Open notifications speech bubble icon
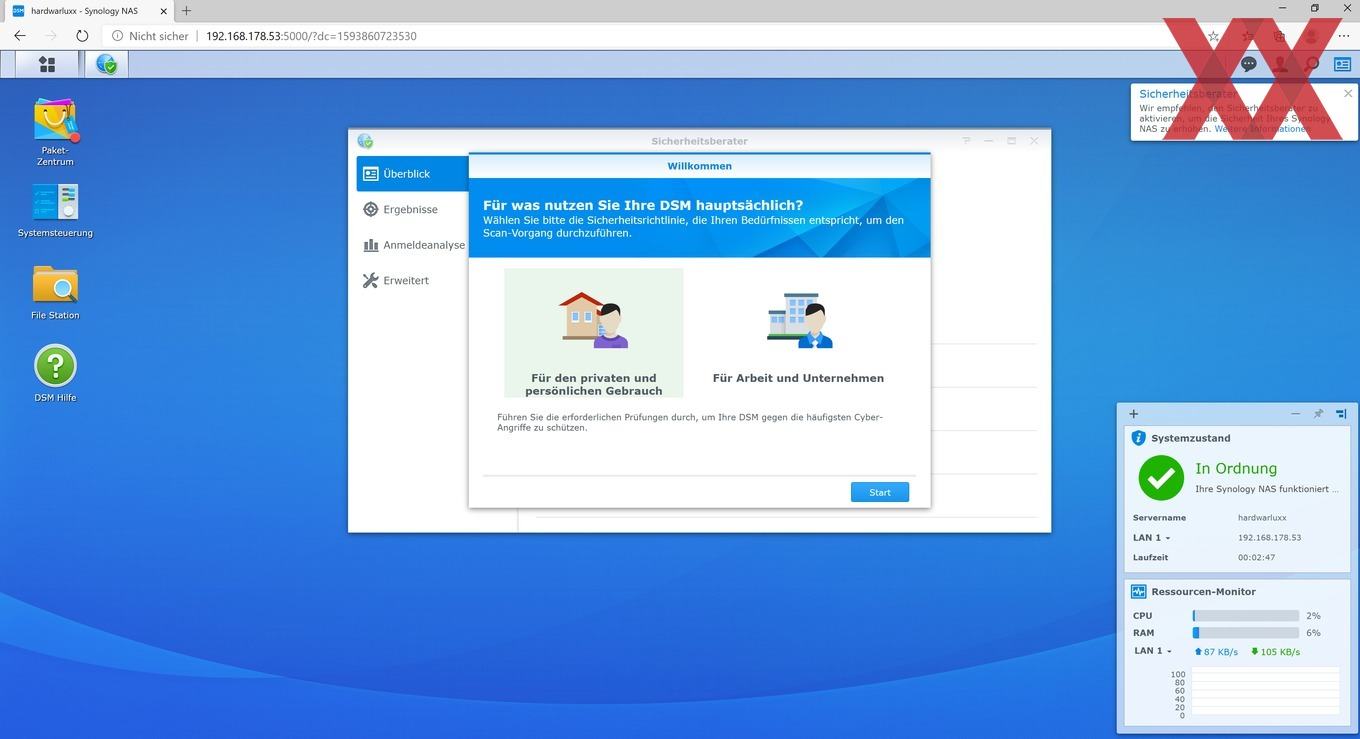 click(1248, 64)
